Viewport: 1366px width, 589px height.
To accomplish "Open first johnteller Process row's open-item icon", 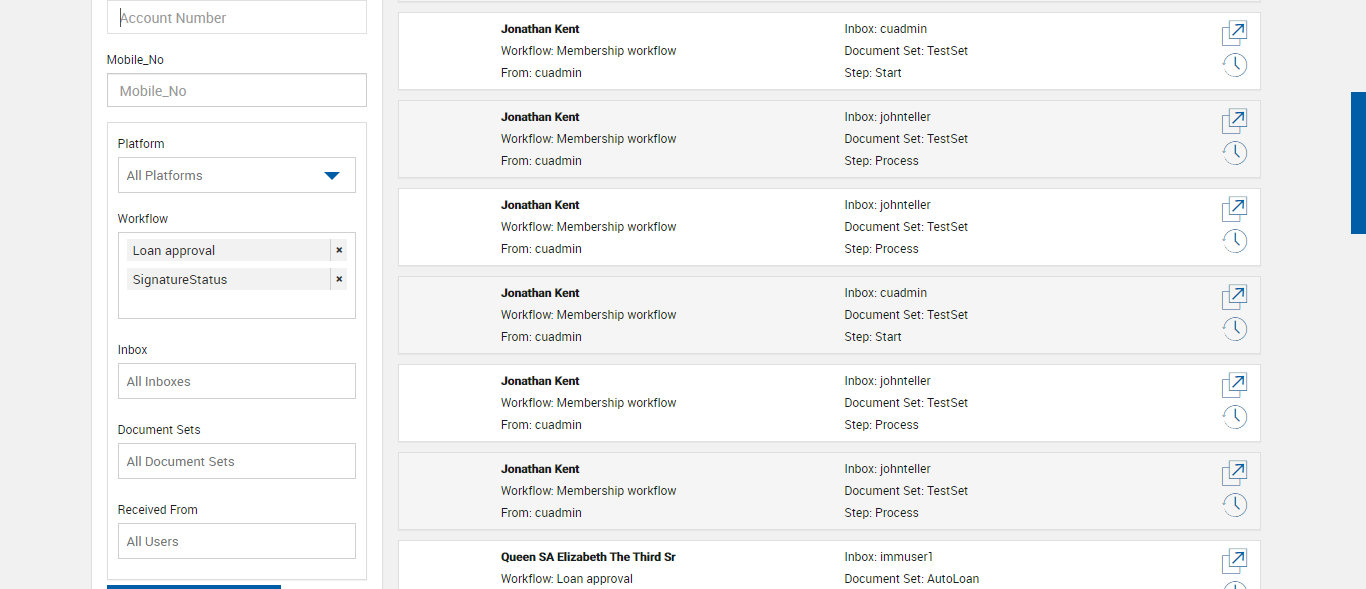I will coord(1234,122).
